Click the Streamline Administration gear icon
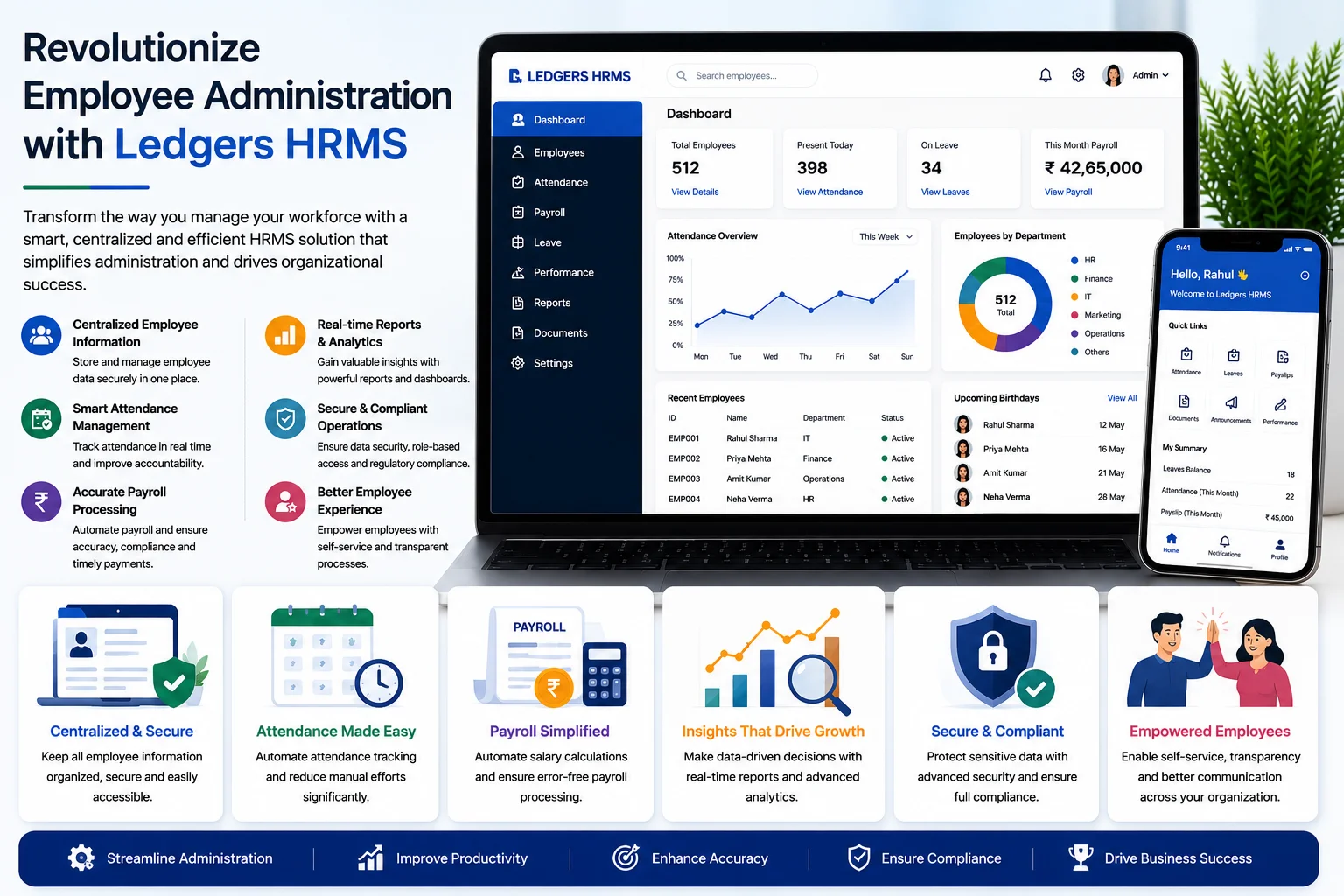1344x896 pixels. coord(81,858)
